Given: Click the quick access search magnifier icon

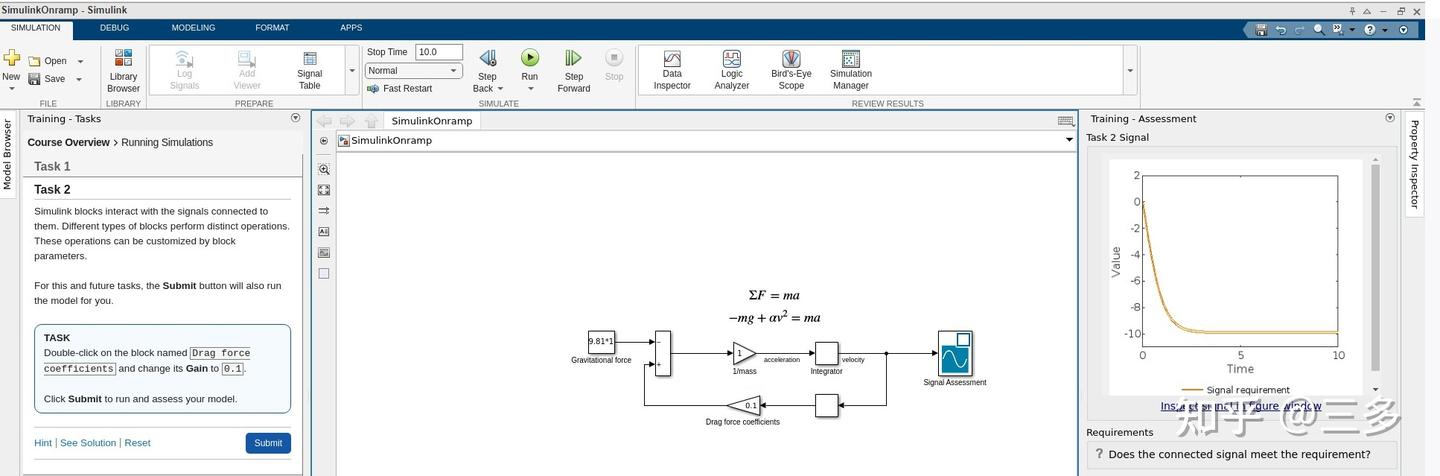Looking at the screenshot, I should [x=1319, y=30].
